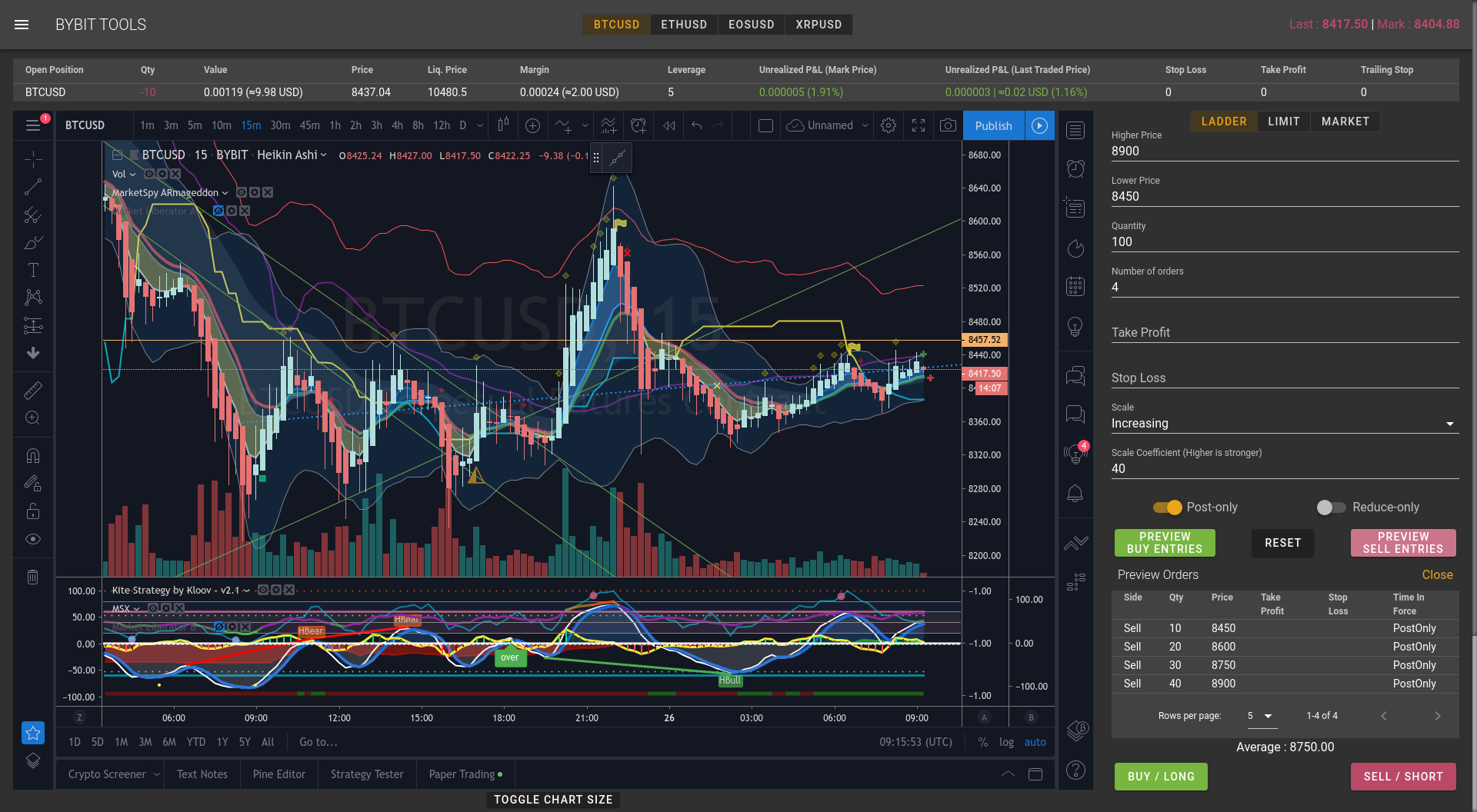Viewport: 1477px width, 812px height.
Task: Toggle the Post-only switch
Action: 1167,507
